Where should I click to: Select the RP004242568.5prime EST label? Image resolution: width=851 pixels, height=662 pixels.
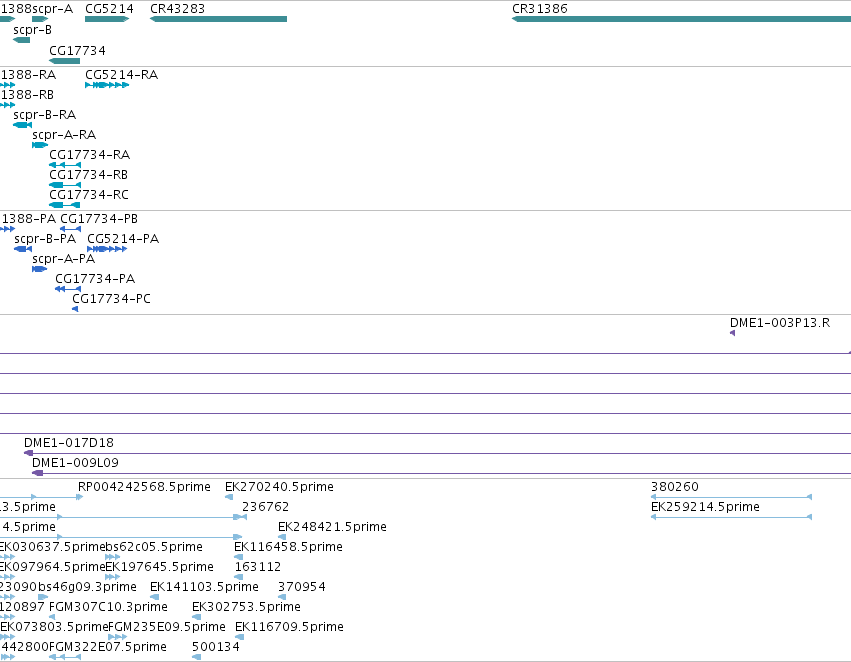click(144, 487)
